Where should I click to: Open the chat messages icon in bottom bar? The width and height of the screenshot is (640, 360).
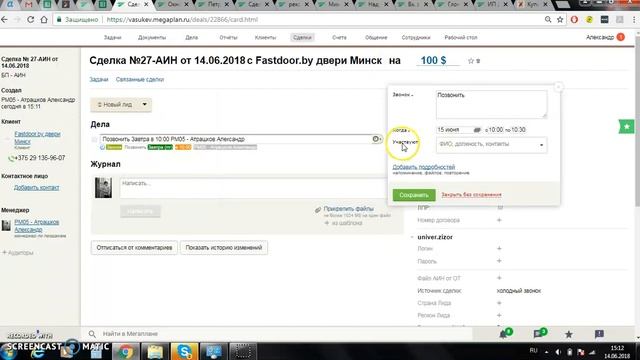[x=538, y=334]
